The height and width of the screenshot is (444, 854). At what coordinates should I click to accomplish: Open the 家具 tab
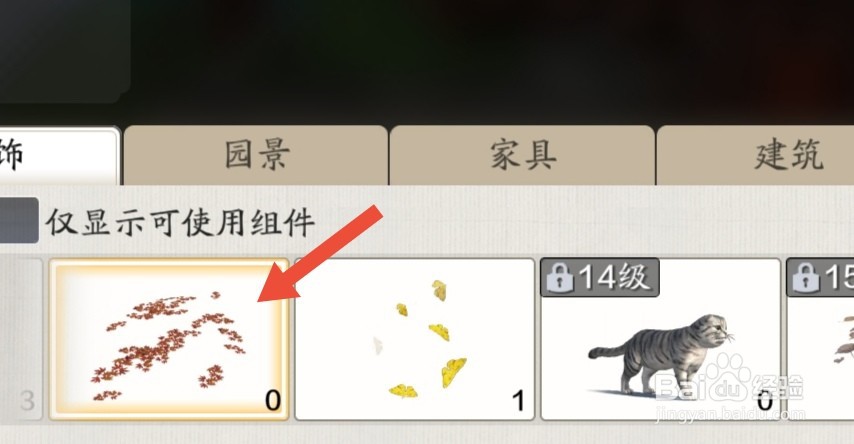pyautogui.click(x=522, y=155)
